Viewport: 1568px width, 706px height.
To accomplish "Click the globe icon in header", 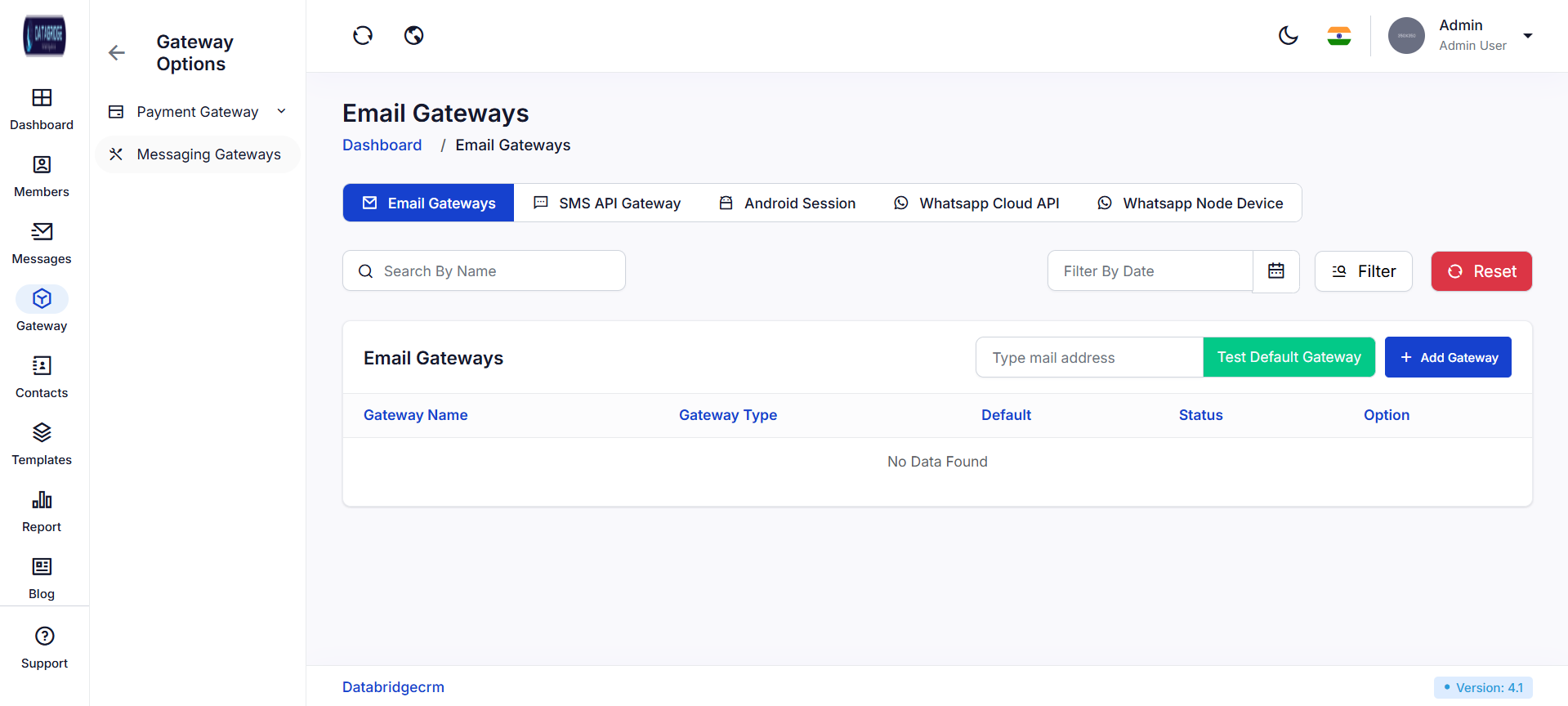I will coord(414,35).
